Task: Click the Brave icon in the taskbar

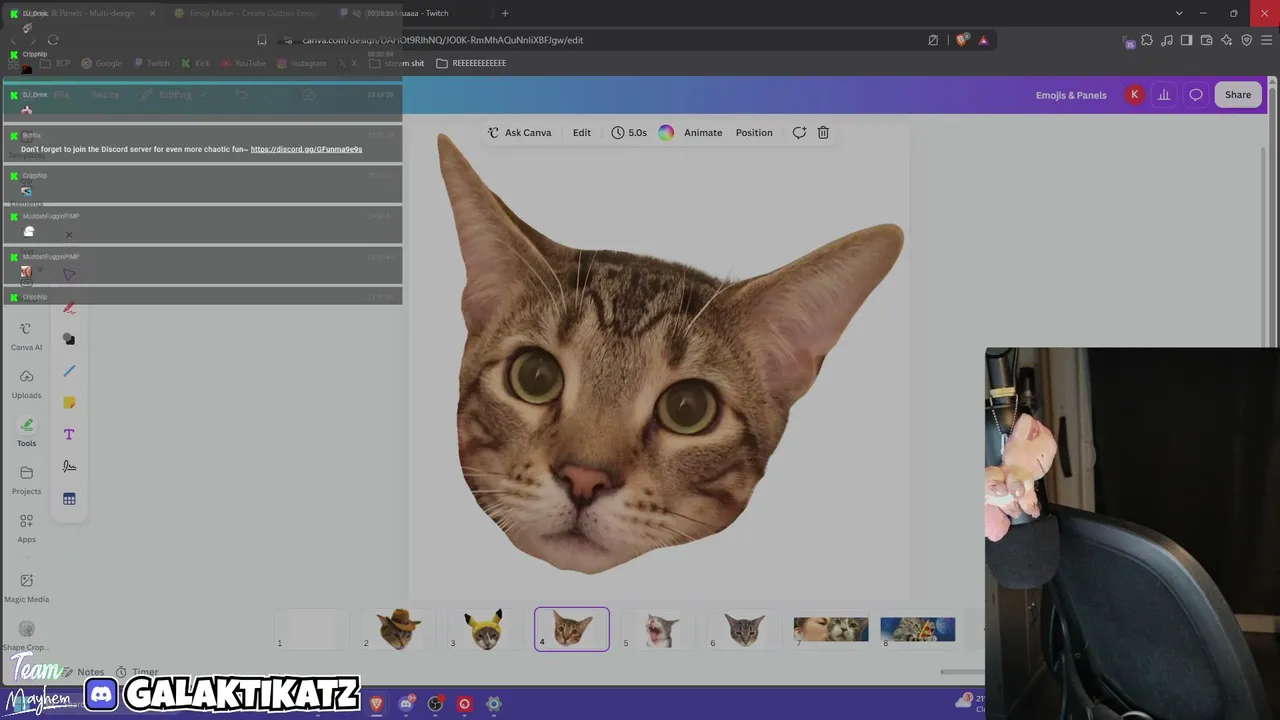Action: tap(377, 704)
